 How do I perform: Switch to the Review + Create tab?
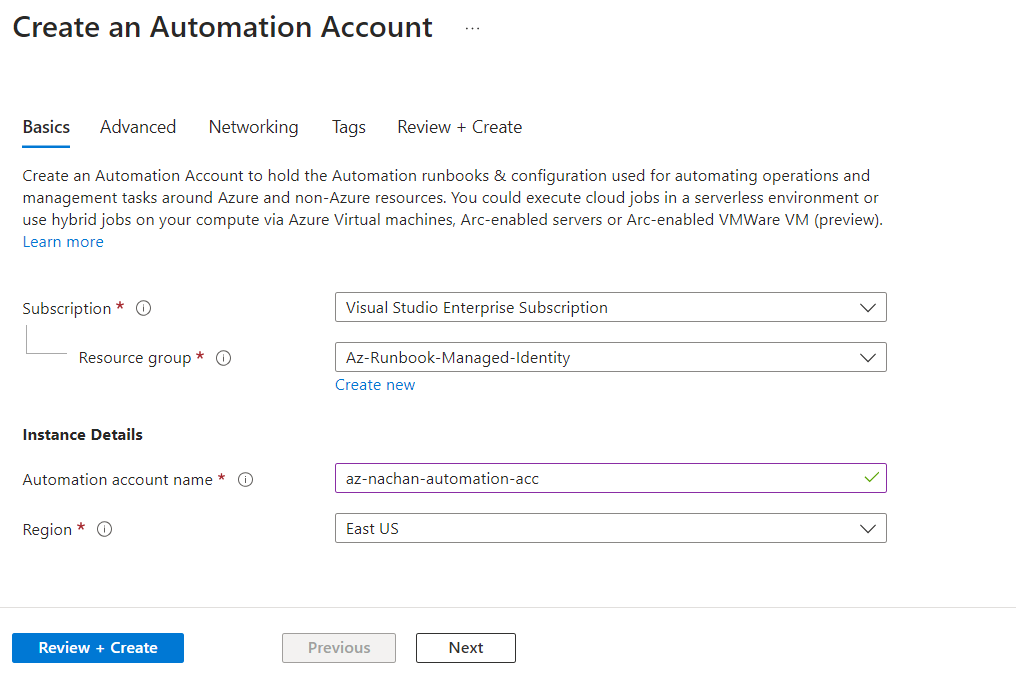459,127
